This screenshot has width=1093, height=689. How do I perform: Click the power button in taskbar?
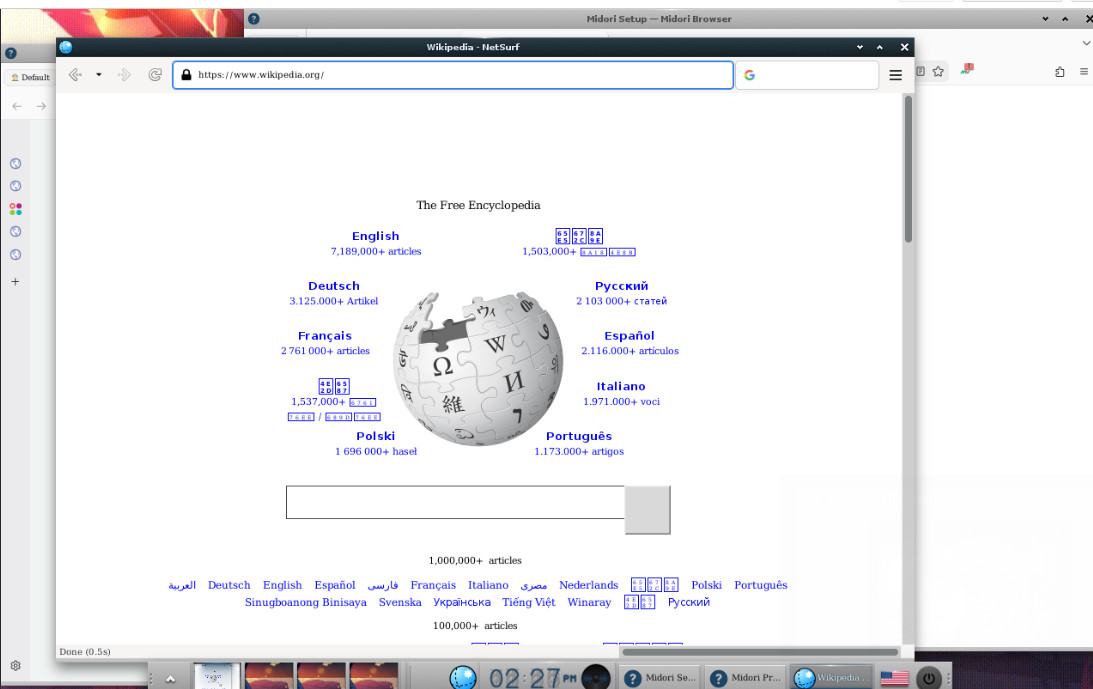928,677
